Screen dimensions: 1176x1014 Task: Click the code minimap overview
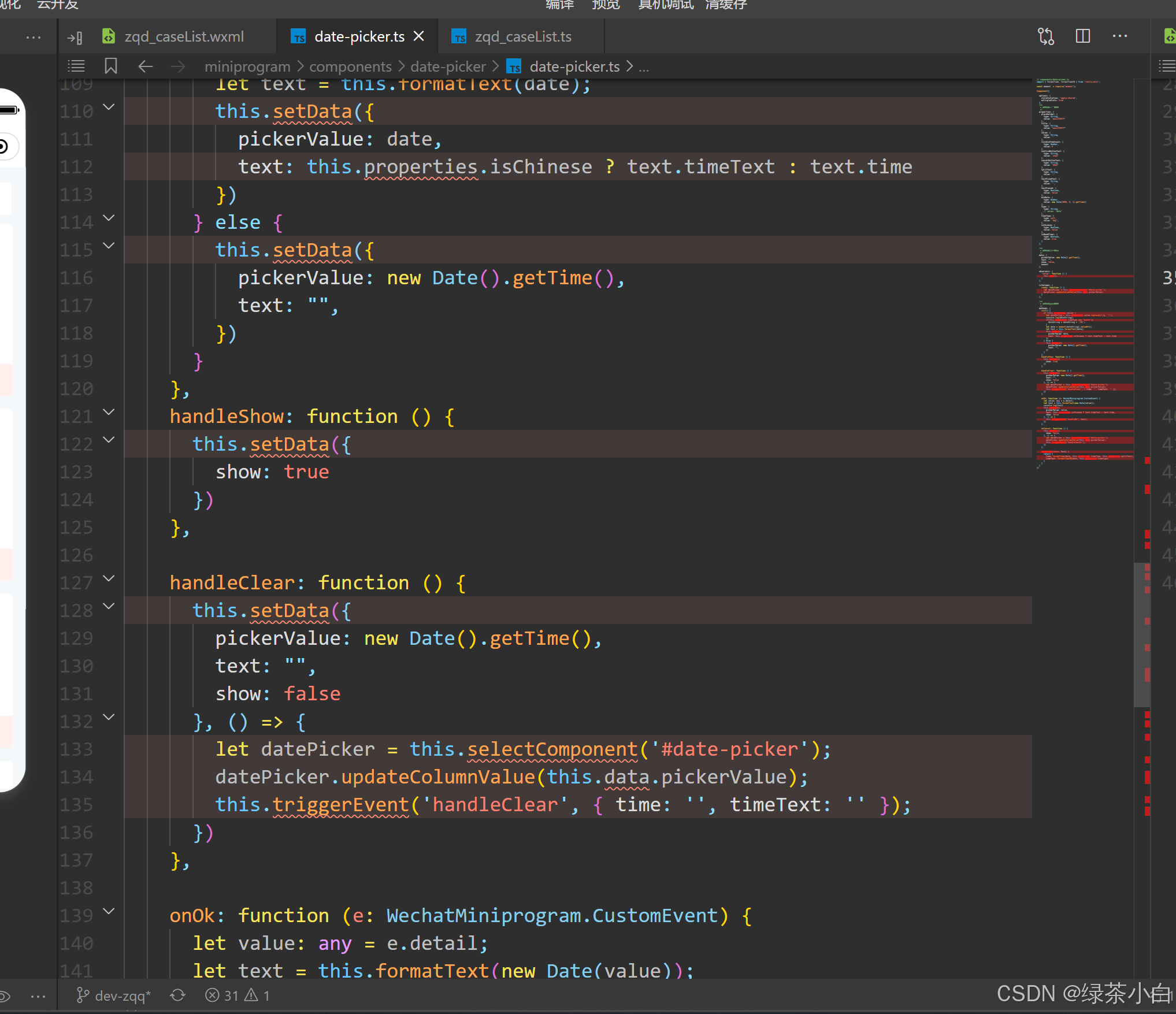[x=1084, y=272]
